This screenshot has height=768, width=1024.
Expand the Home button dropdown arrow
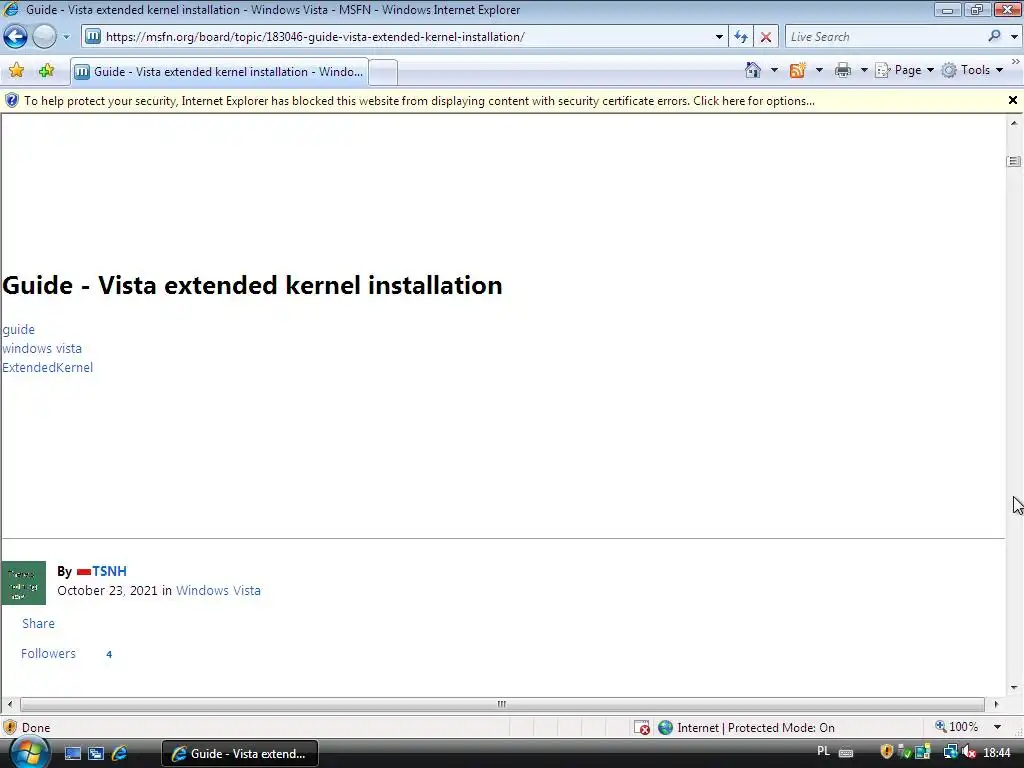[774, 70]
